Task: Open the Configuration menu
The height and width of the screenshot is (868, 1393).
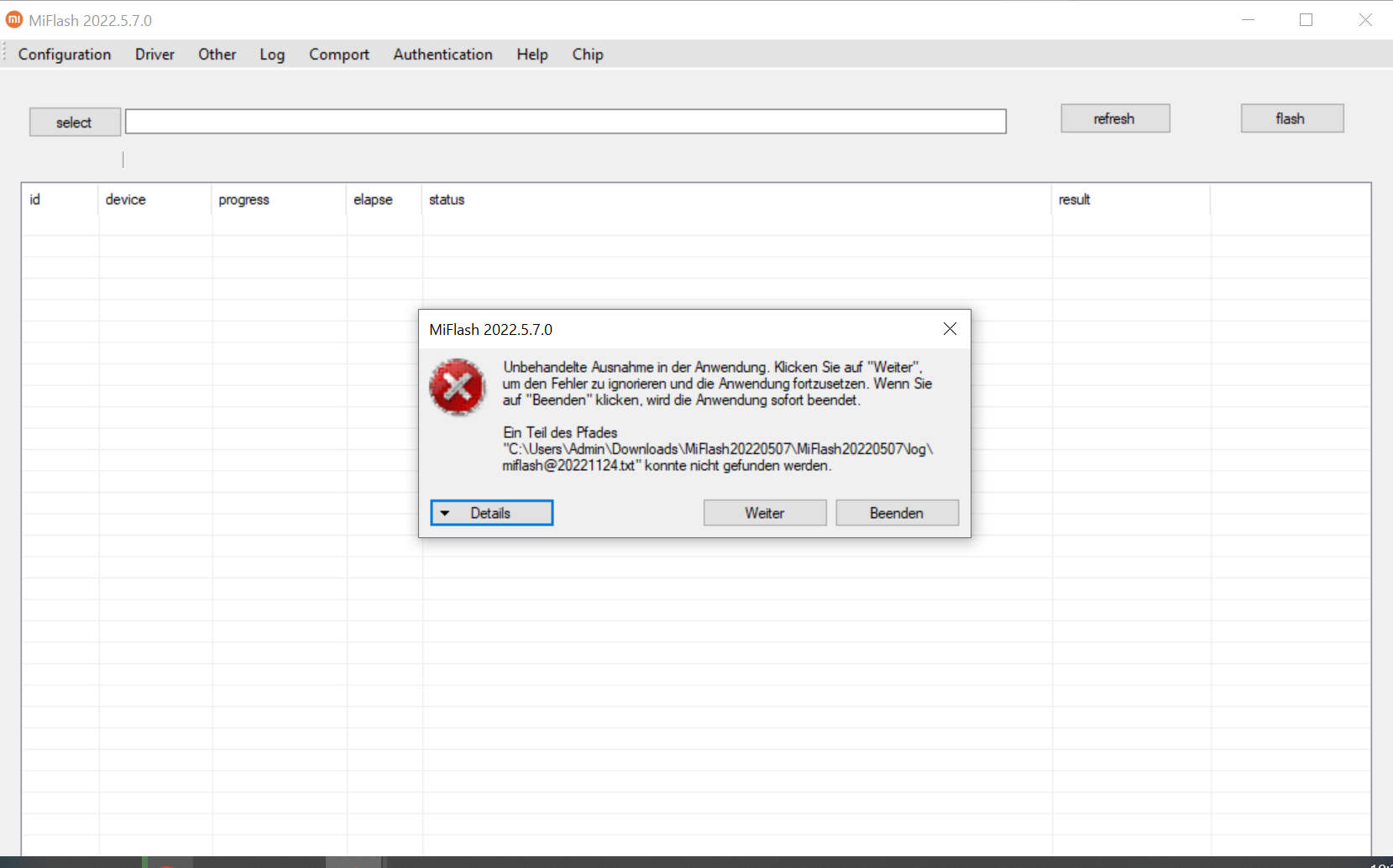Action: (65, 55)
